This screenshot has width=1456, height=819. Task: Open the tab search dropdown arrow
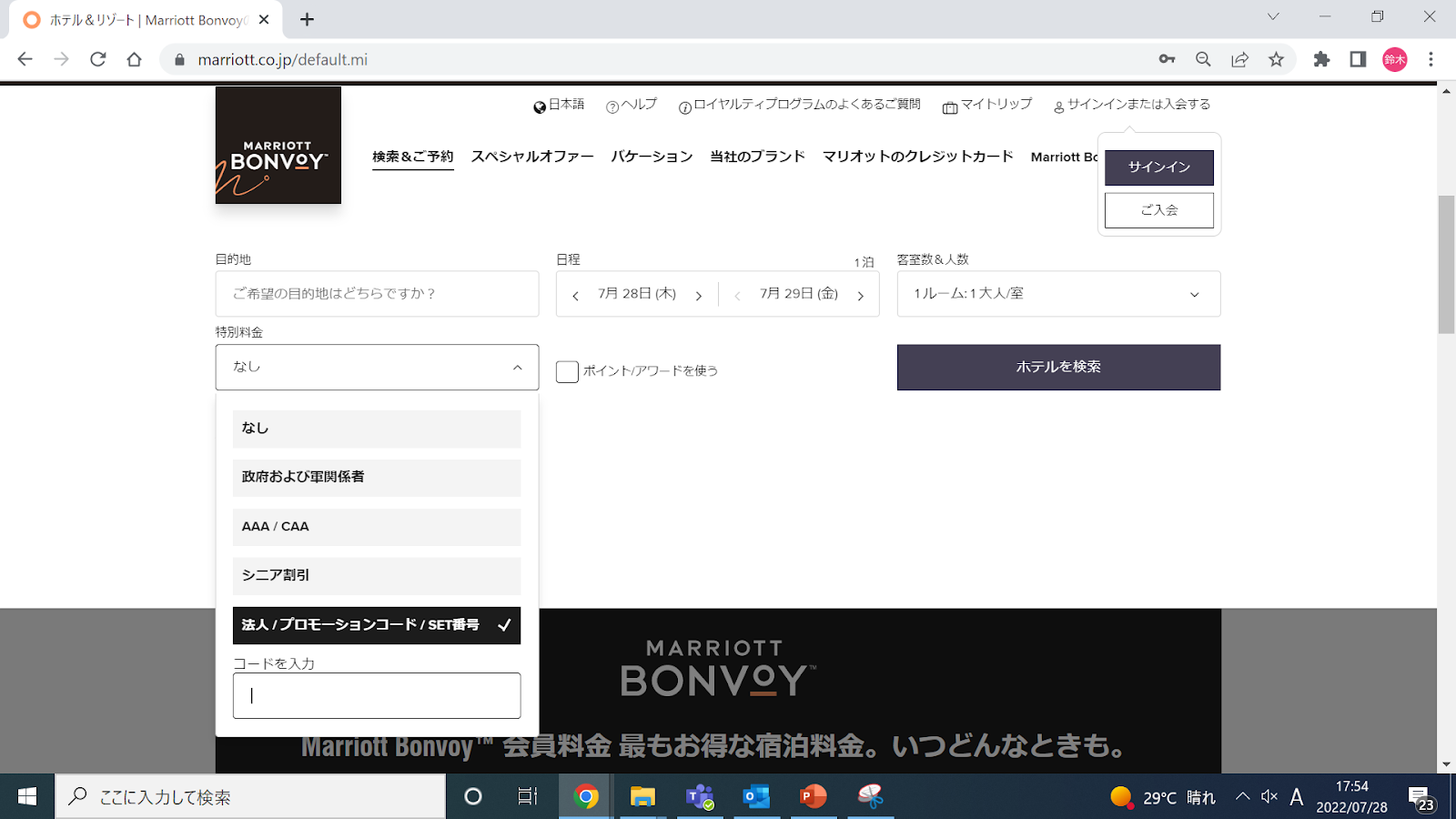(1273, 16)
